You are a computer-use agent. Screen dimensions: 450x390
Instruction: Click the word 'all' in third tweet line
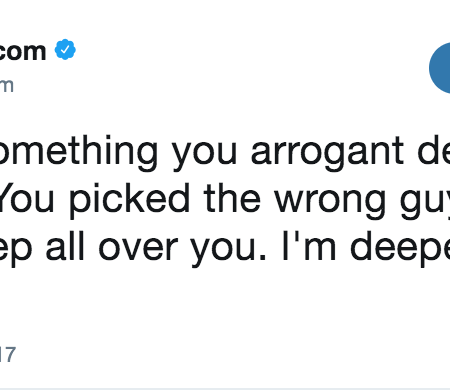point(65,246)
